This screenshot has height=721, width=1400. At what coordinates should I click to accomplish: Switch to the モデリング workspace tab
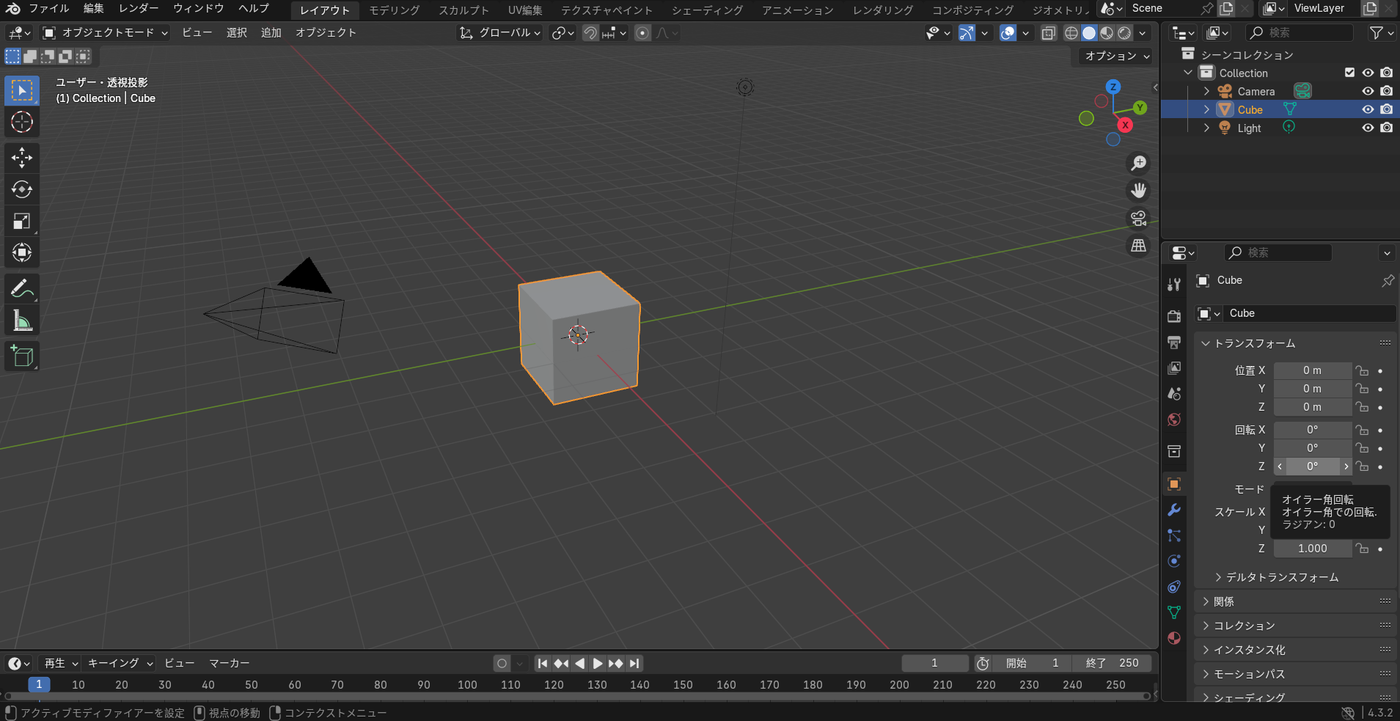pyautogui.click(x=394, y=10)
